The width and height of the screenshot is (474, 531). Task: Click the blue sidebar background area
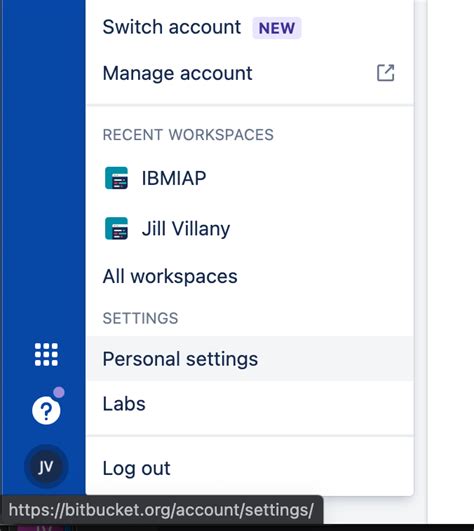[43, 169]
